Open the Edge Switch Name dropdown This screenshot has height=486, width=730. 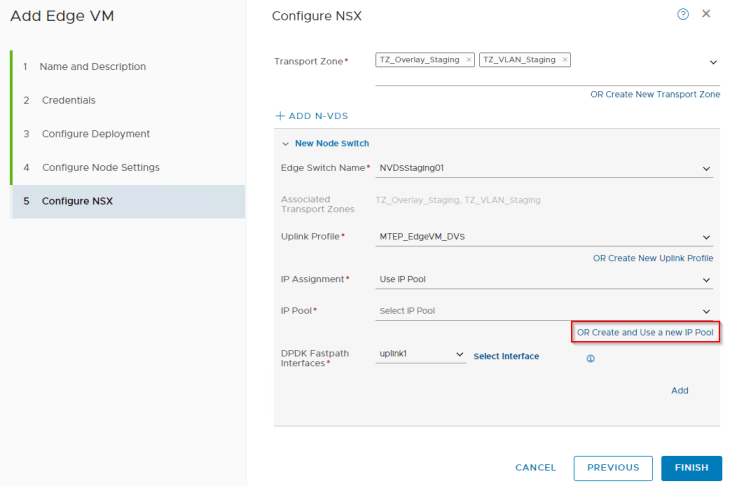[x=706, y=168]
